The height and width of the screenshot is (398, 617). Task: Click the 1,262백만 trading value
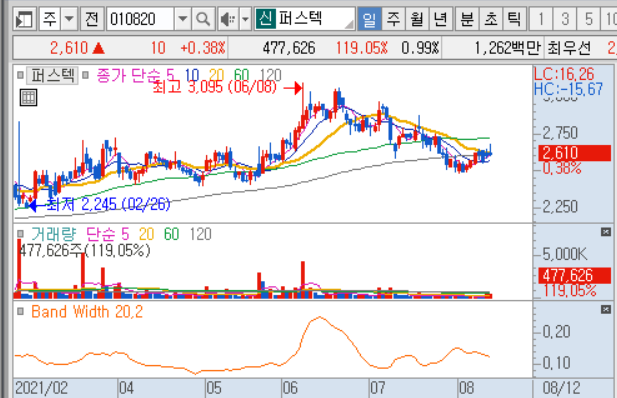click(x=508, y=48)
